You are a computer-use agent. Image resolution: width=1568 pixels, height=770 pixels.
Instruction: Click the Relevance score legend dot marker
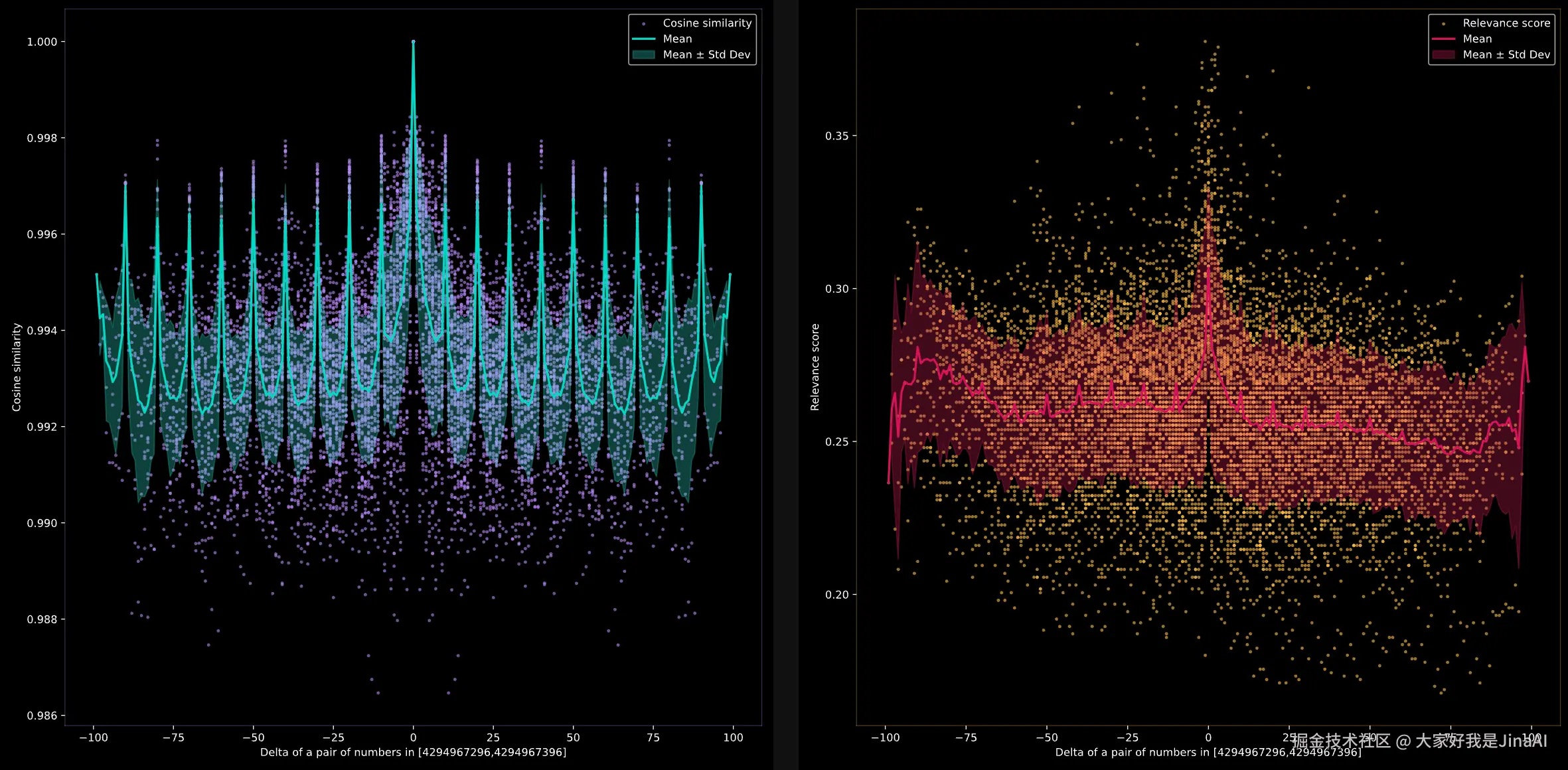point(1443,23)
